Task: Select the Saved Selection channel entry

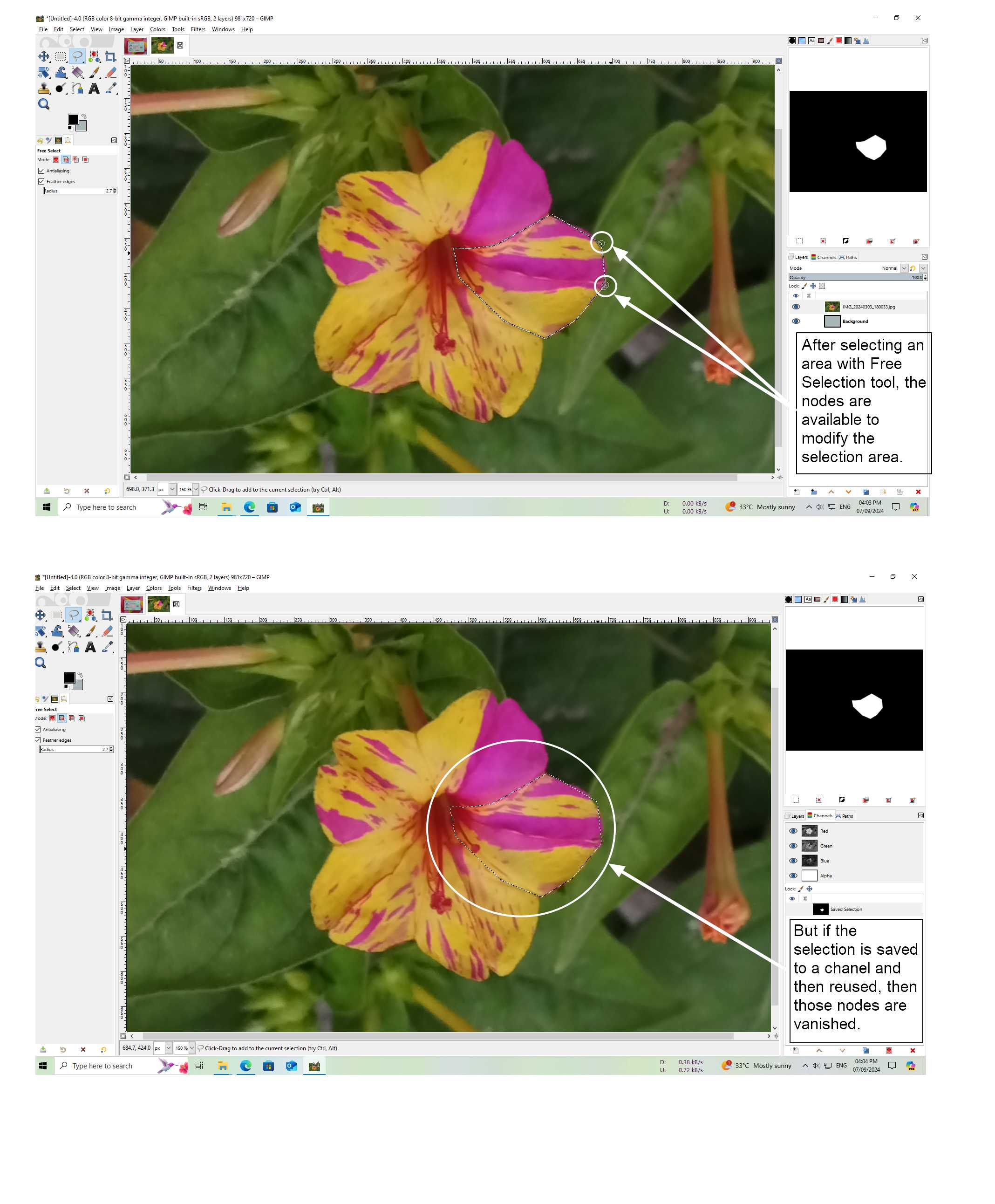Action: click(846, 910)
